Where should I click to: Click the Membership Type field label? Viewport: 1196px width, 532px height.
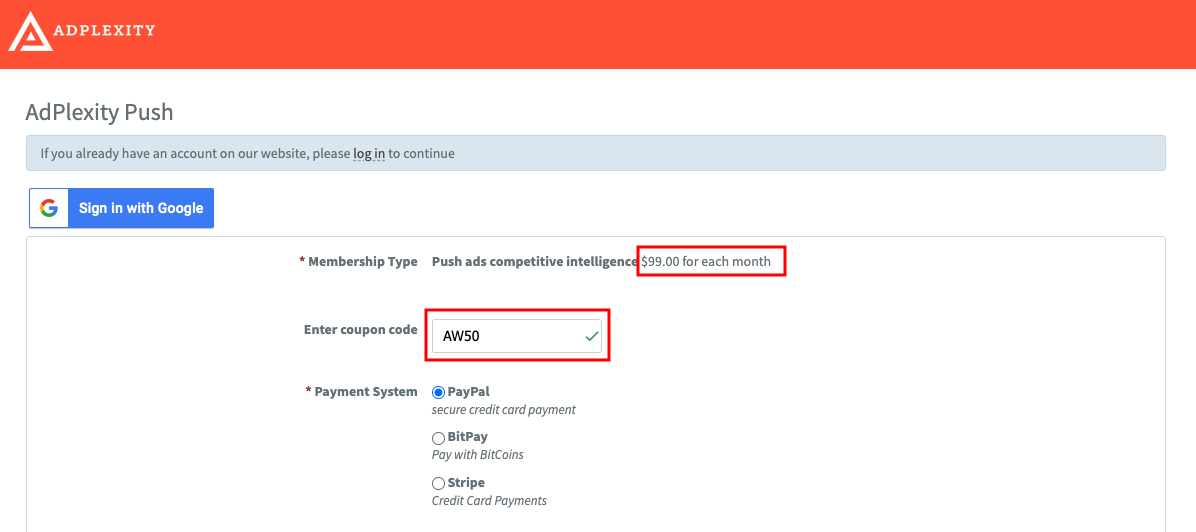click(362, 262)
